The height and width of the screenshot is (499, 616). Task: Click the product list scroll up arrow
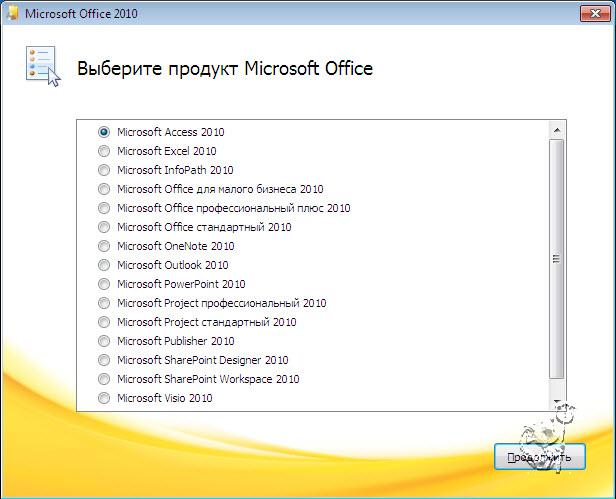tap(557, 130)
